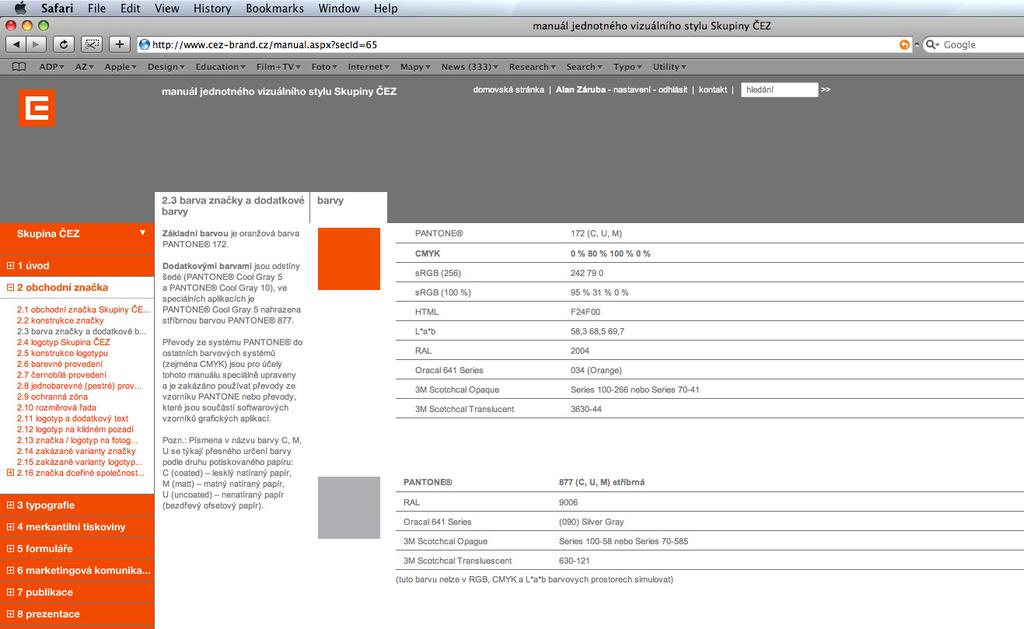Viewport: 1024px width, 629px height.
Task: Open the kontakt link
Action: click(712, 89)
